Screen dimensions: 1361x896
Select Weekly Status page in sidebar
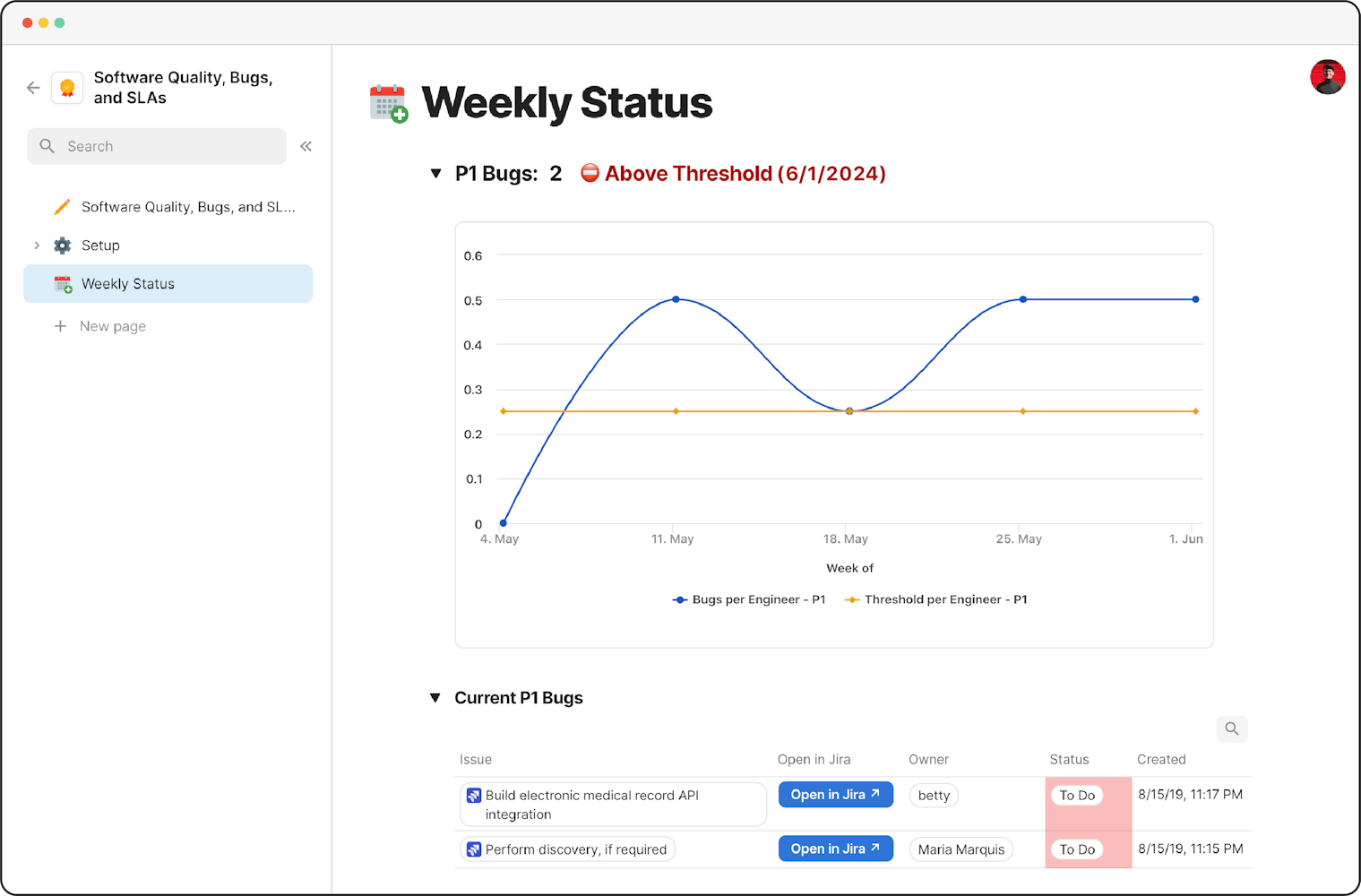point(168,284)
